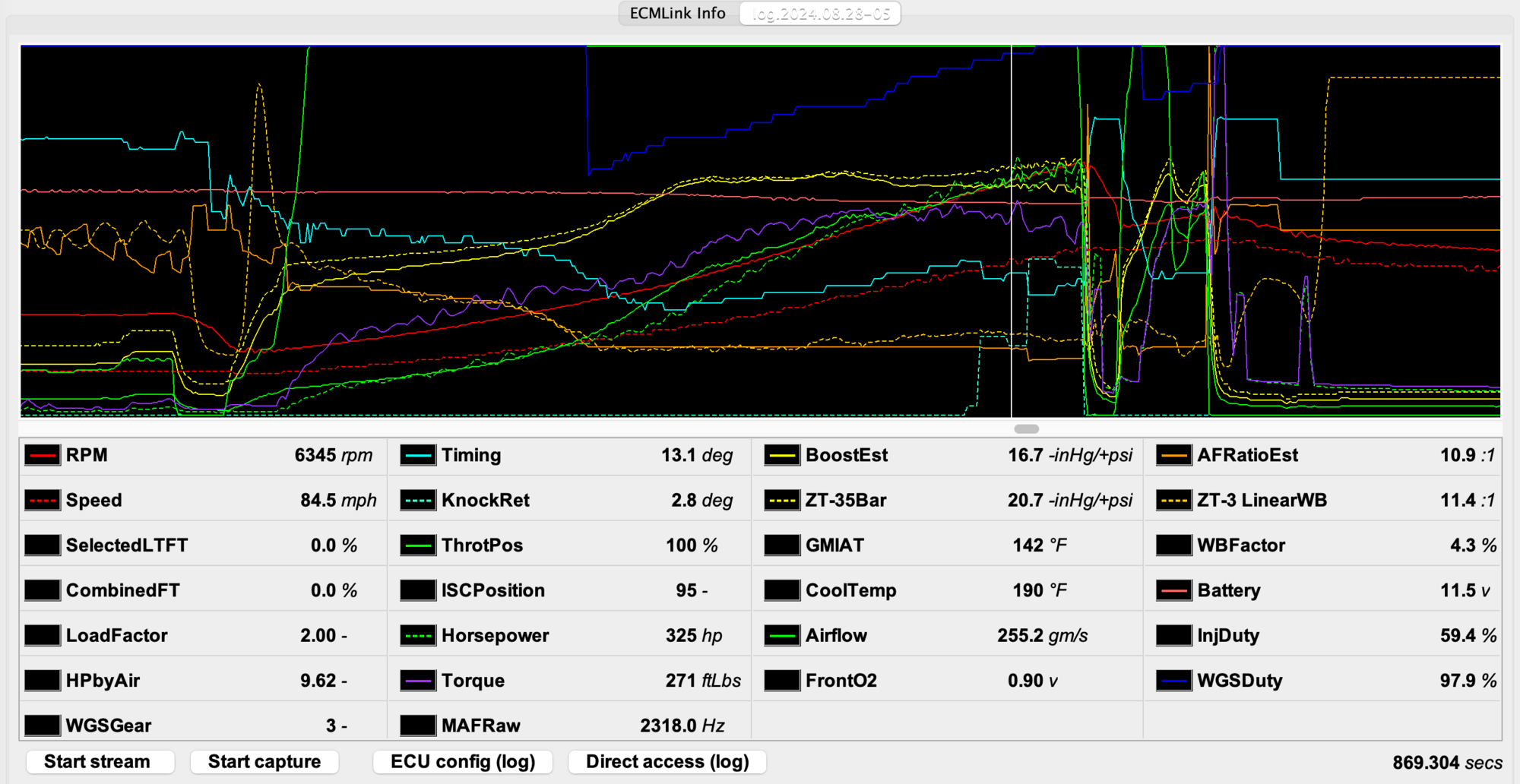Click the BoostEst yellow swatch

point(782,455)
